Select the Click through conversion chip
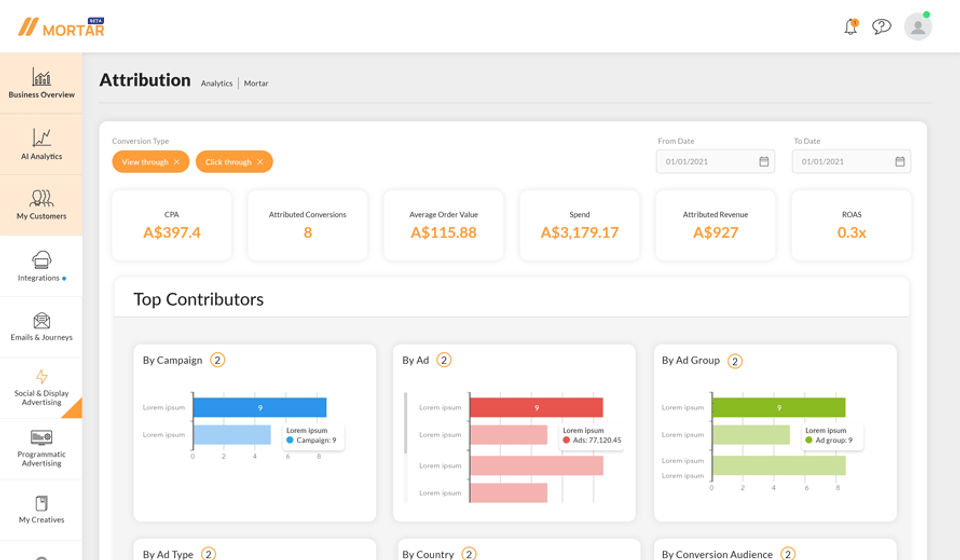960x560 pixels. coord(234,162)
